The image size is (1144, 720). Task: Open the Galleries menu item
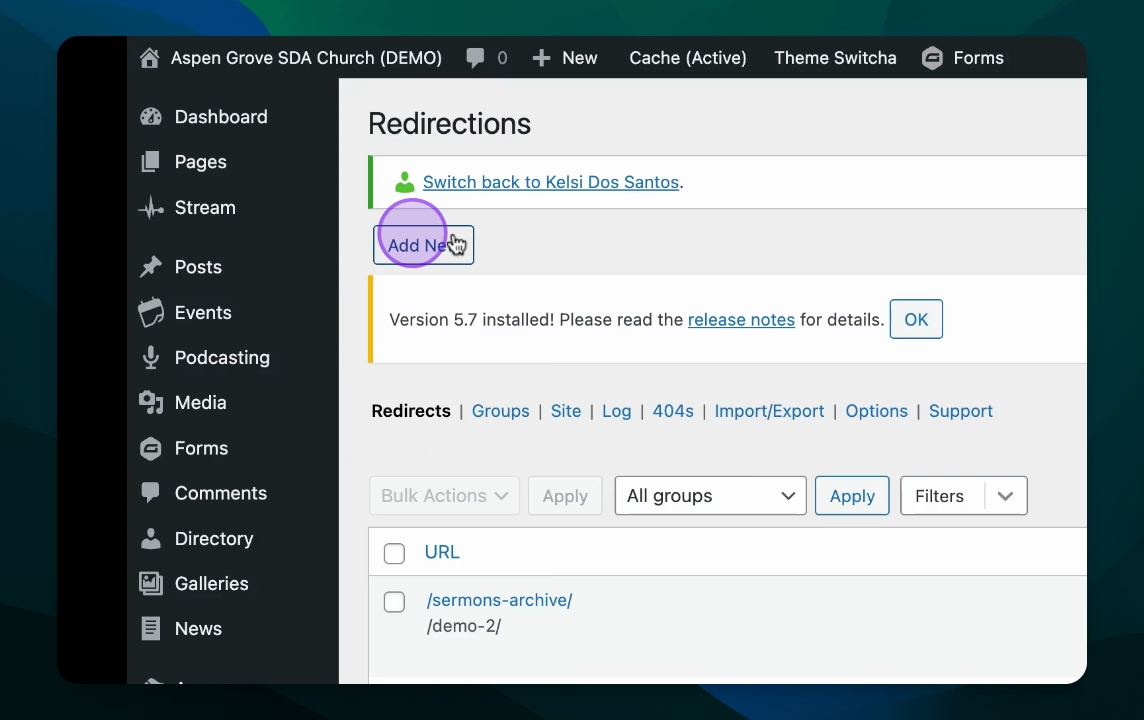pyautogui.click(x=212, y=584)
